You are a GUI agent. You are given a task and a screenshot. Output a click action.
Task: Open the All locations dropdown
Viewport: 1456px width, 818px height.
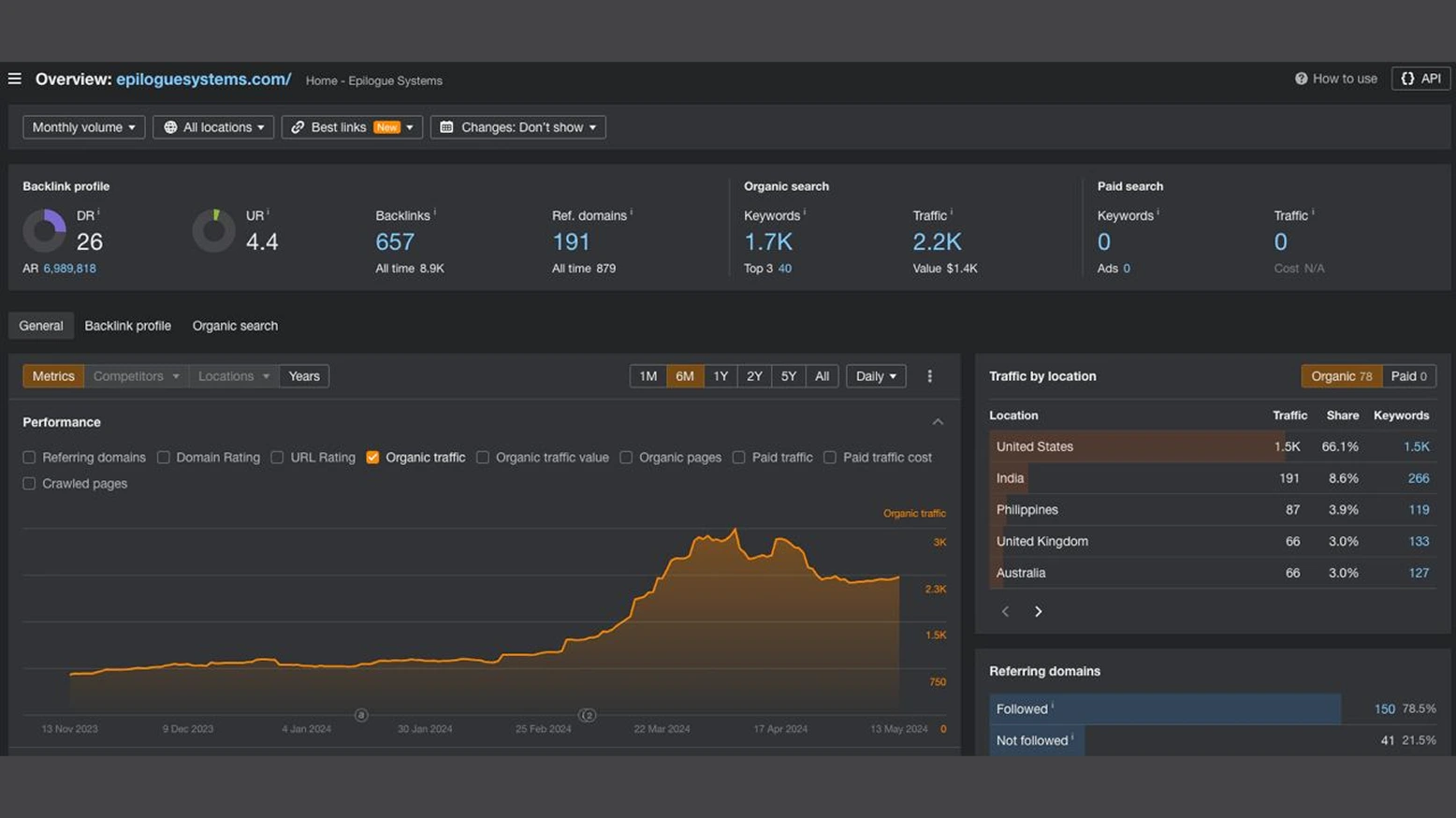[213, 127]
